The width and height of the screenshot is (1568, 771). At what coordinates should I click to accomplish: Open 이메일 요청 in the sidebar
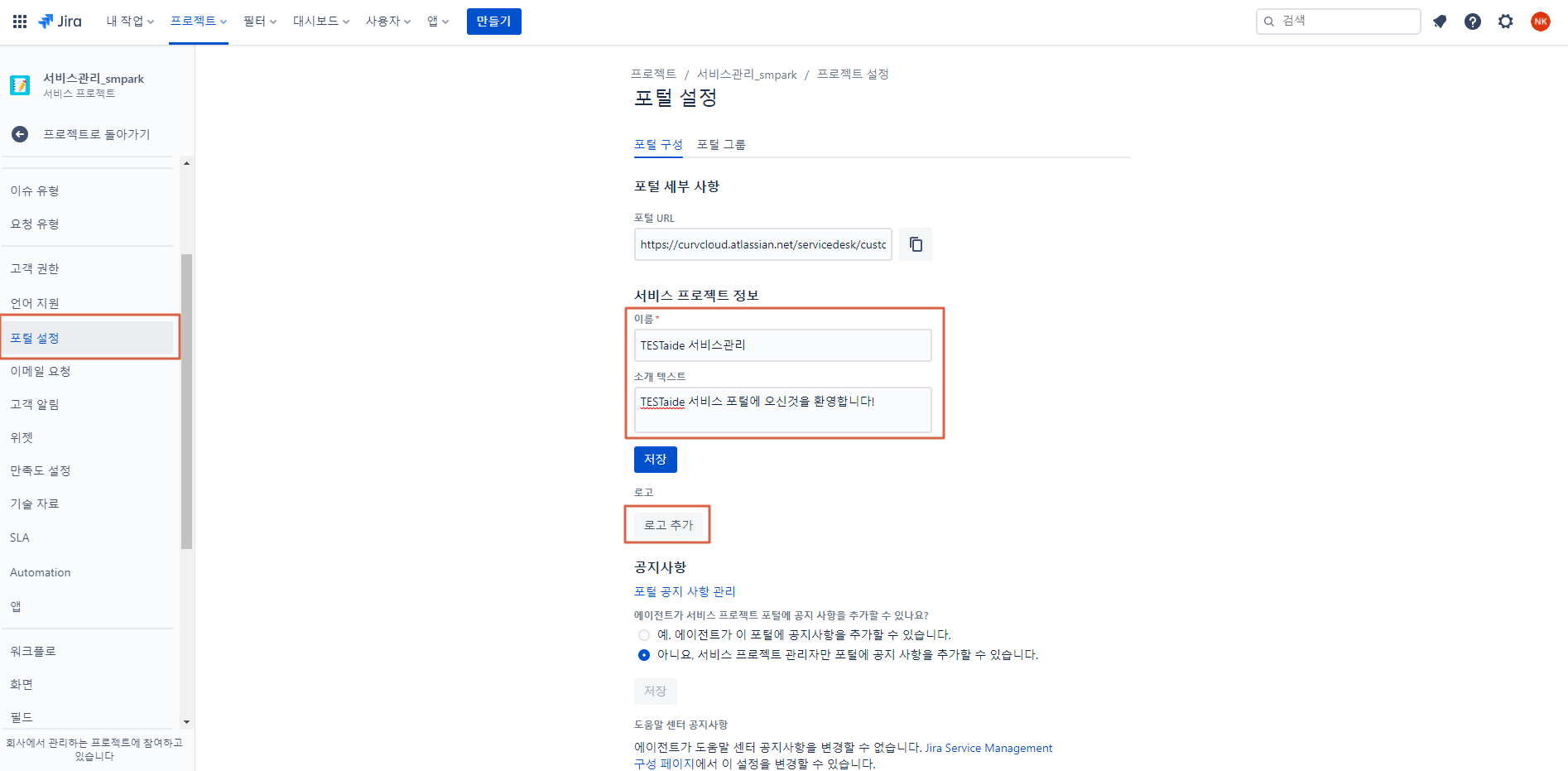[41, 371]
